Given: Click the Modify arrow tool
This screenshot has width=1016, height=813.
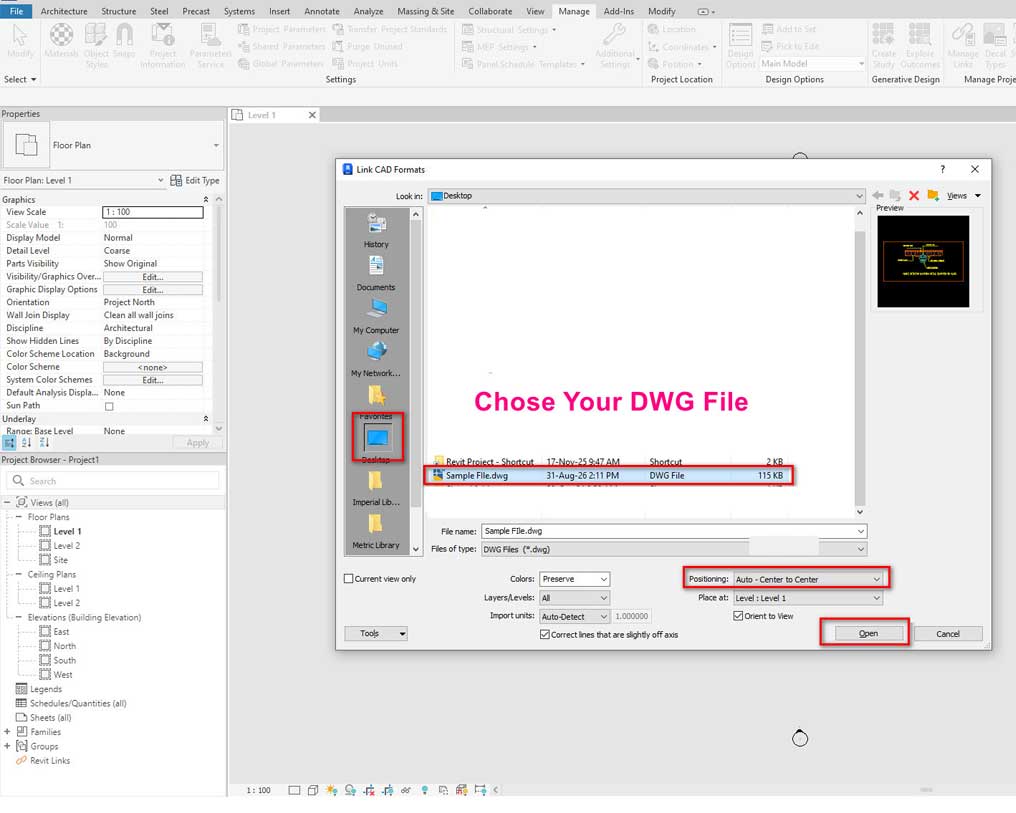Looking at the screenshot, I should click(20, 40).
